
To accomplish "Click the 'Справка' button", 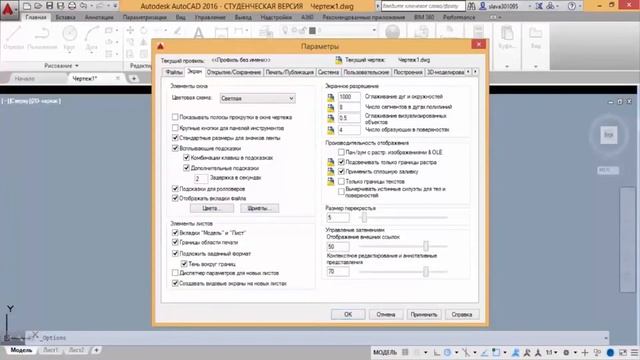I will pyautogui.click(x=462, y=314).
